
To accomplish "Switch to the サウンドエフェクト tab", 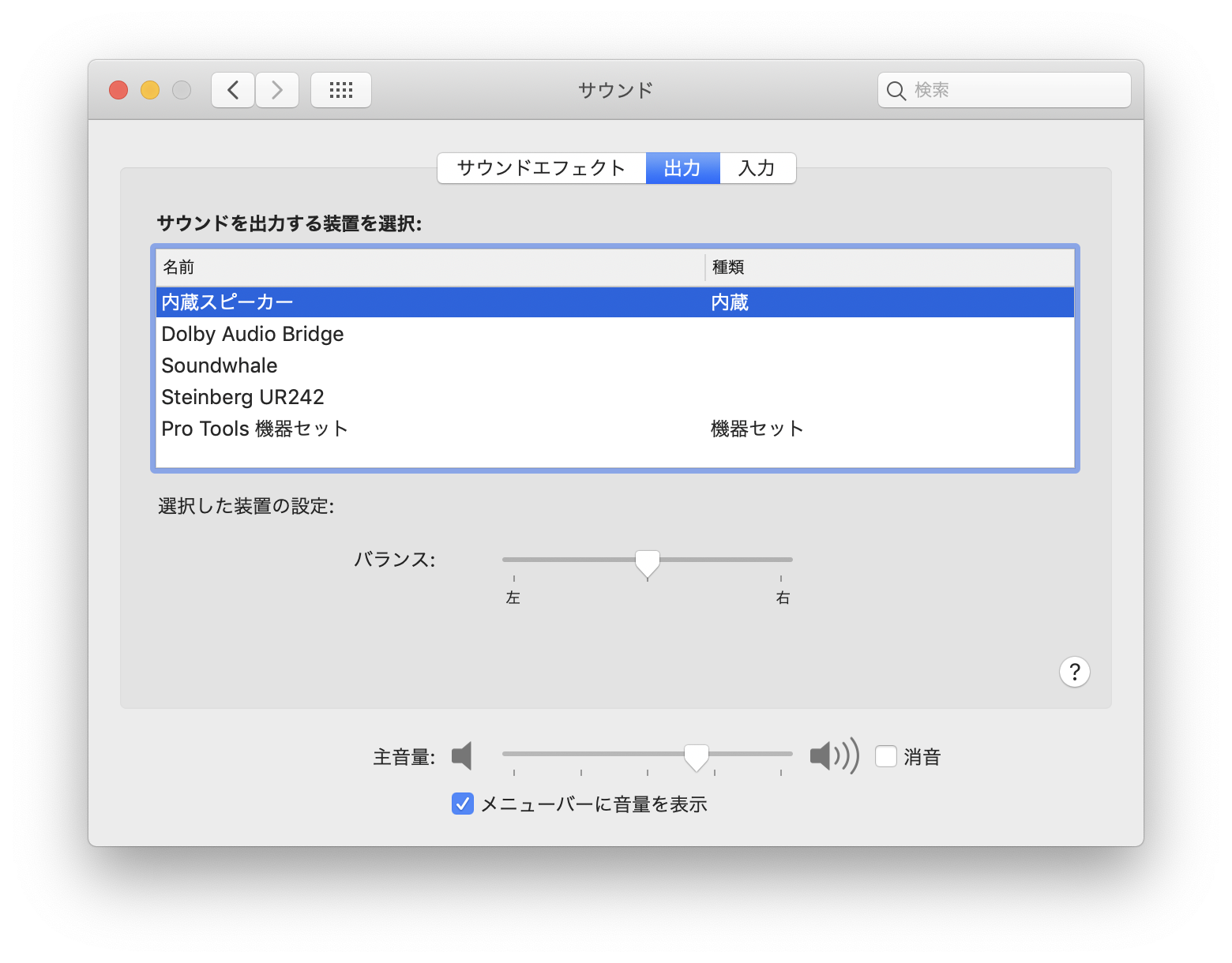I will point(542,168).
